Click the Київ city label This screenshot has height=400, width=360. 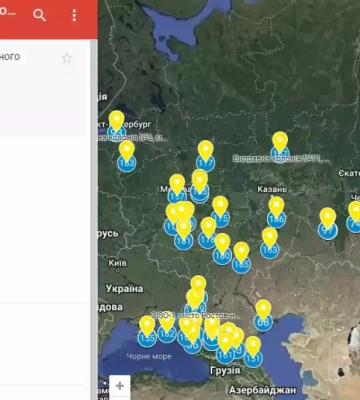(x=117, y=263)
